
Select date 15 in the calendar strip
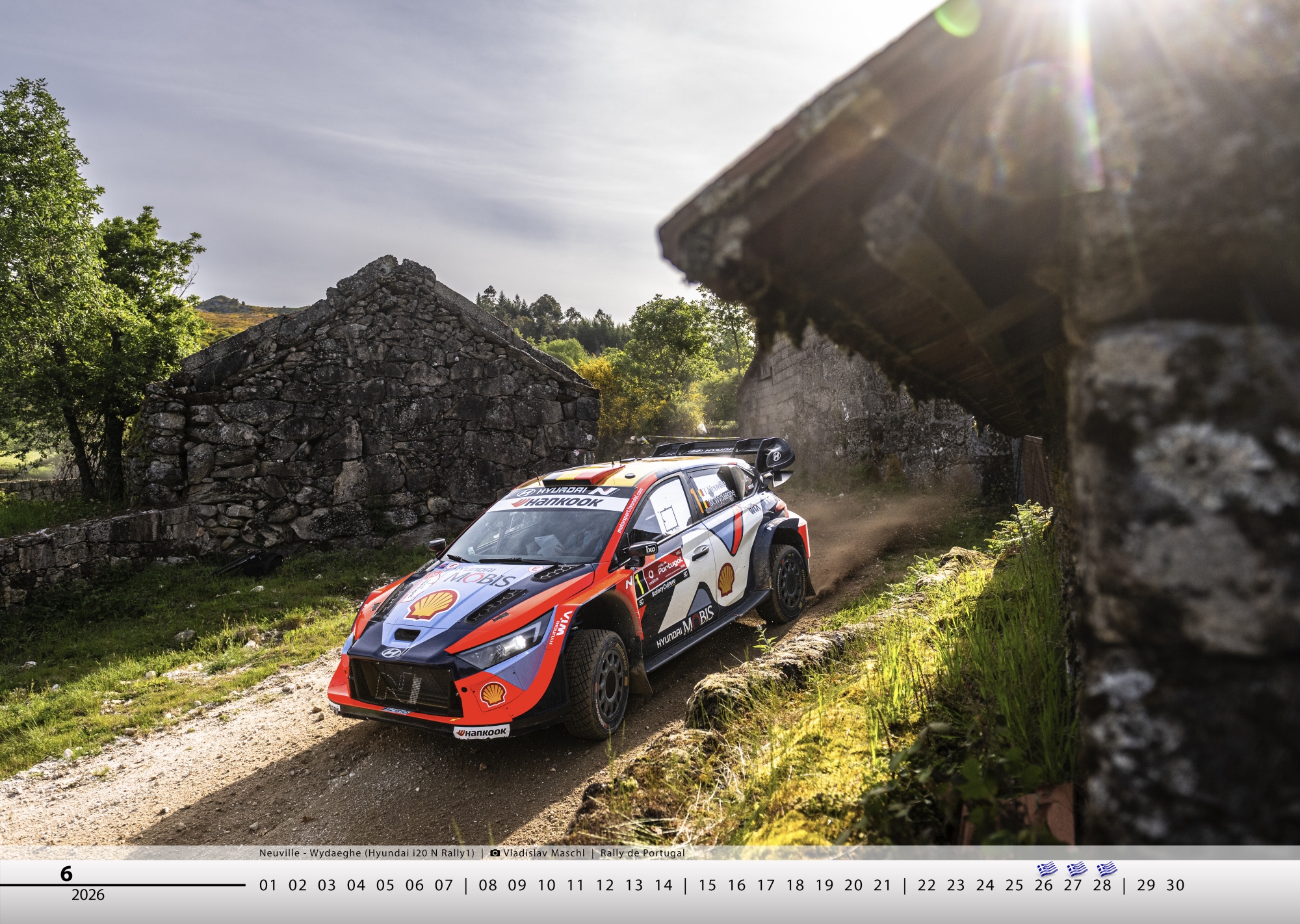(x=707, y=885)
